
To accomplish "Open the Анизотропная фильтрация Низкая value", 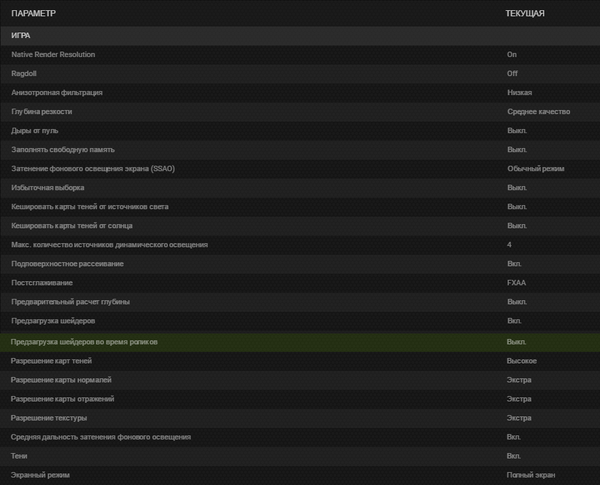I will pos(519,92).
